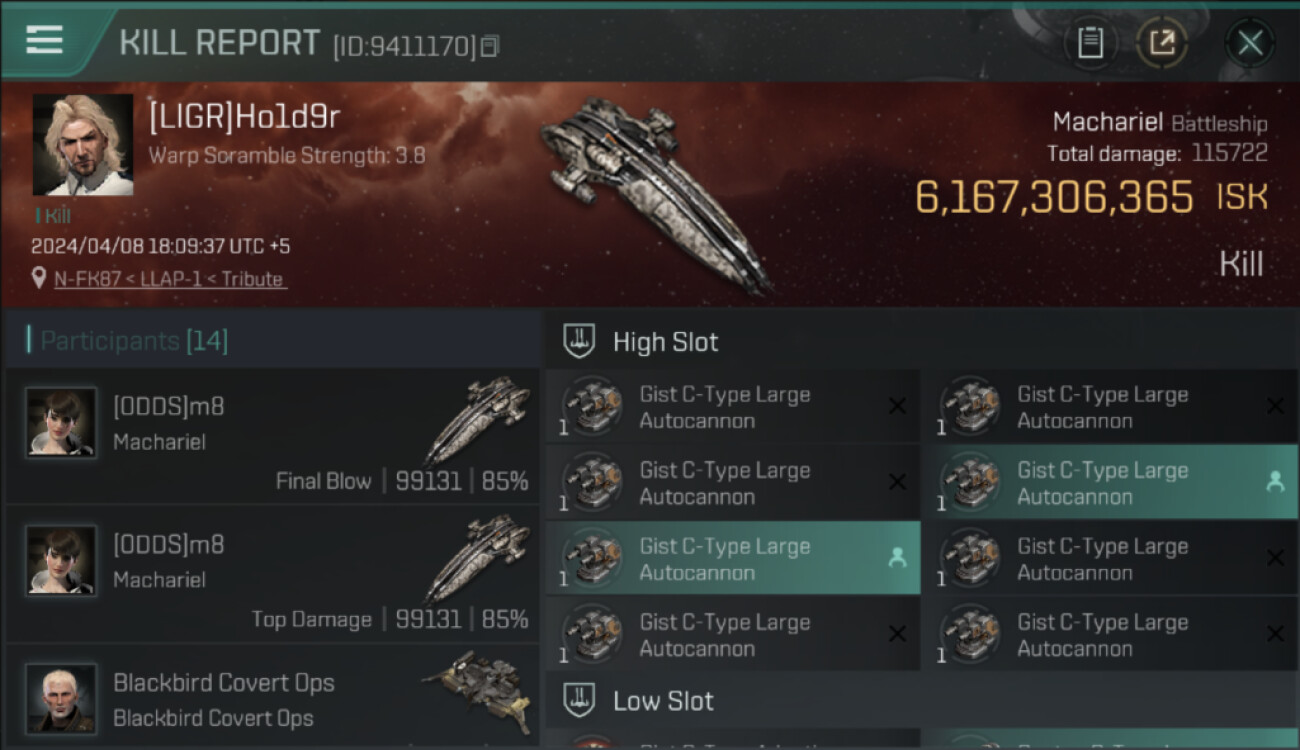Open the N-FK87 location link
Viewport: 1300px width, 750px height.
pos(169,279)
